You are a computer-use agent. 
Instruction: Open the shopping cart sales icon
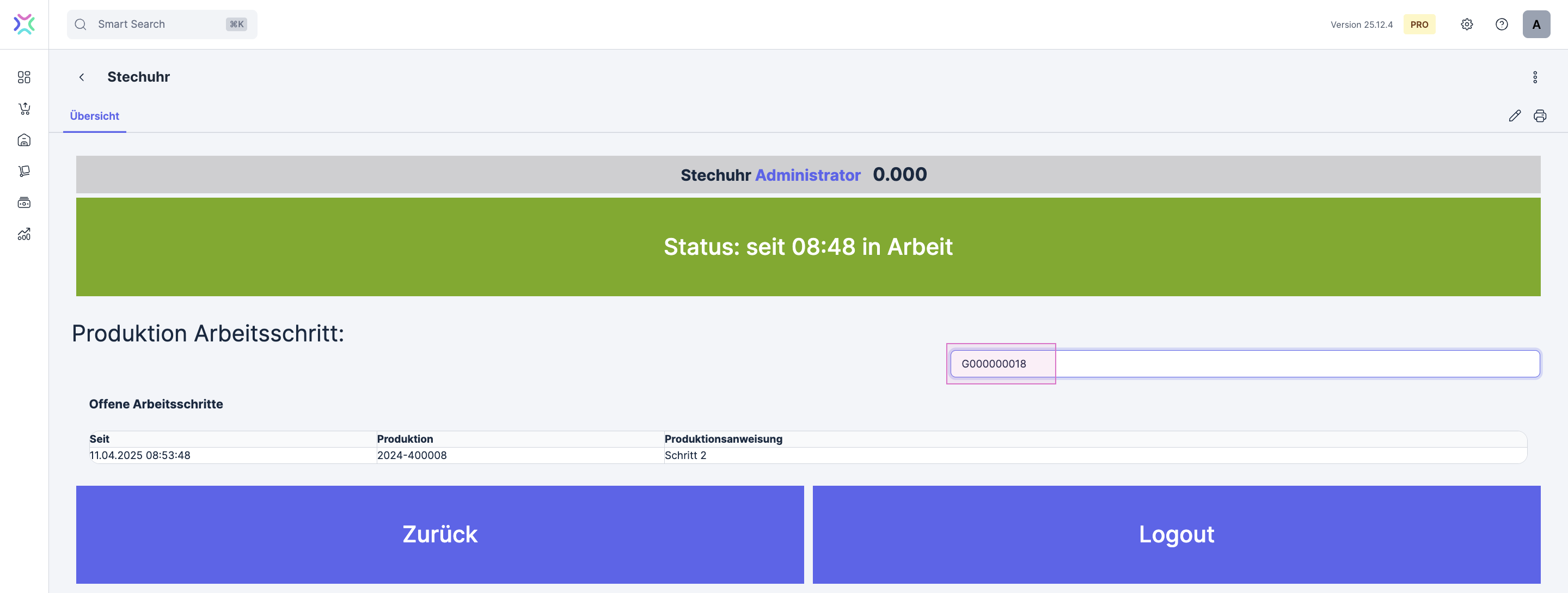(x=24, y=109)
